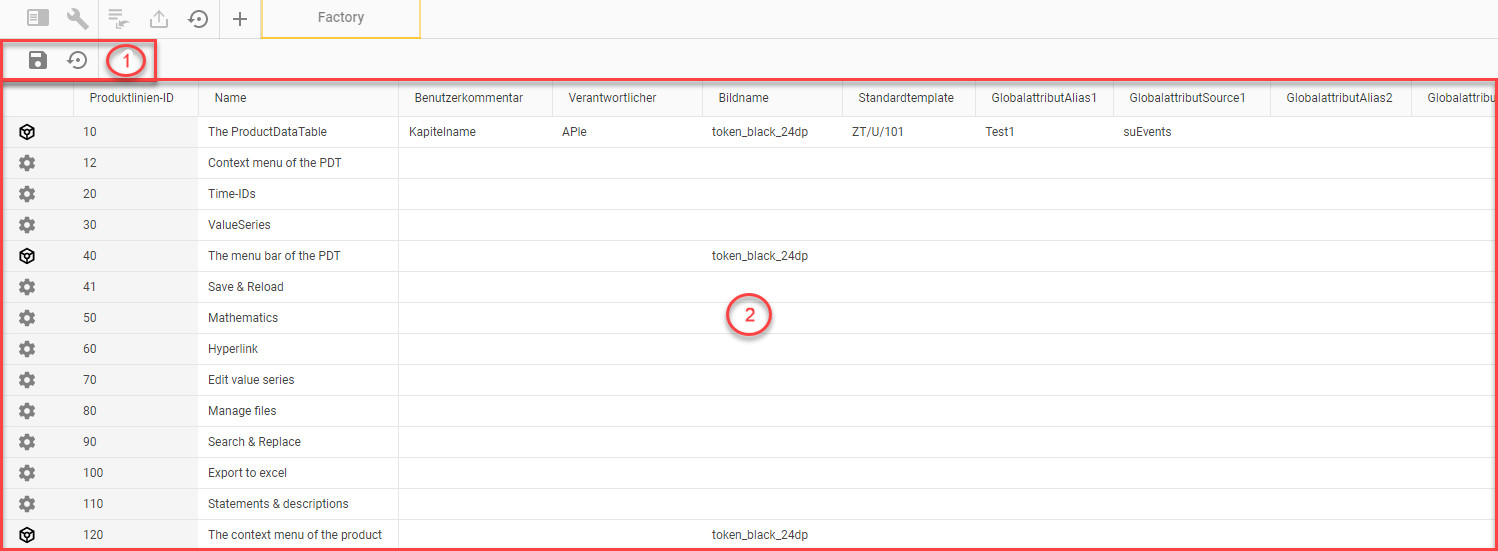Viewport: 1498px width, 551px height.
Task: Click the reload icon beside the save icon
Action: [x=77, y=60]
